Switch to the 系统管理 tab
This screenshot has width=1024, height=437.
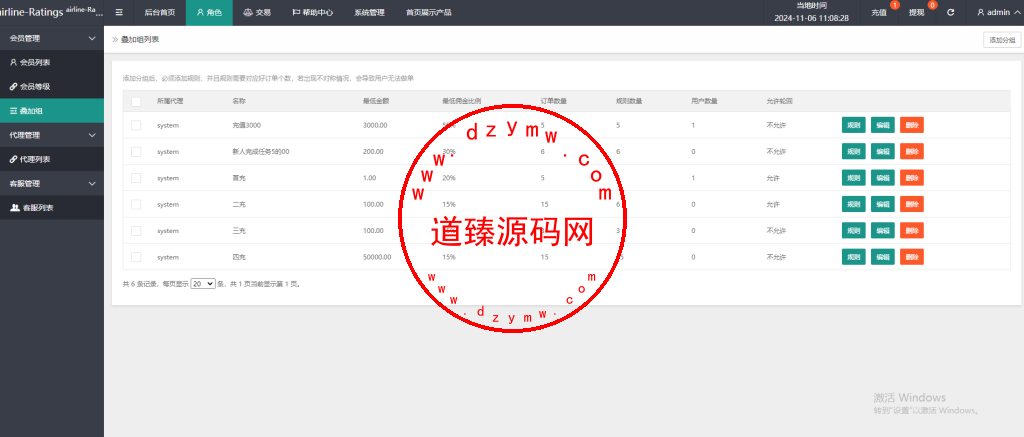pyautogui.click(x=369, y=12)
